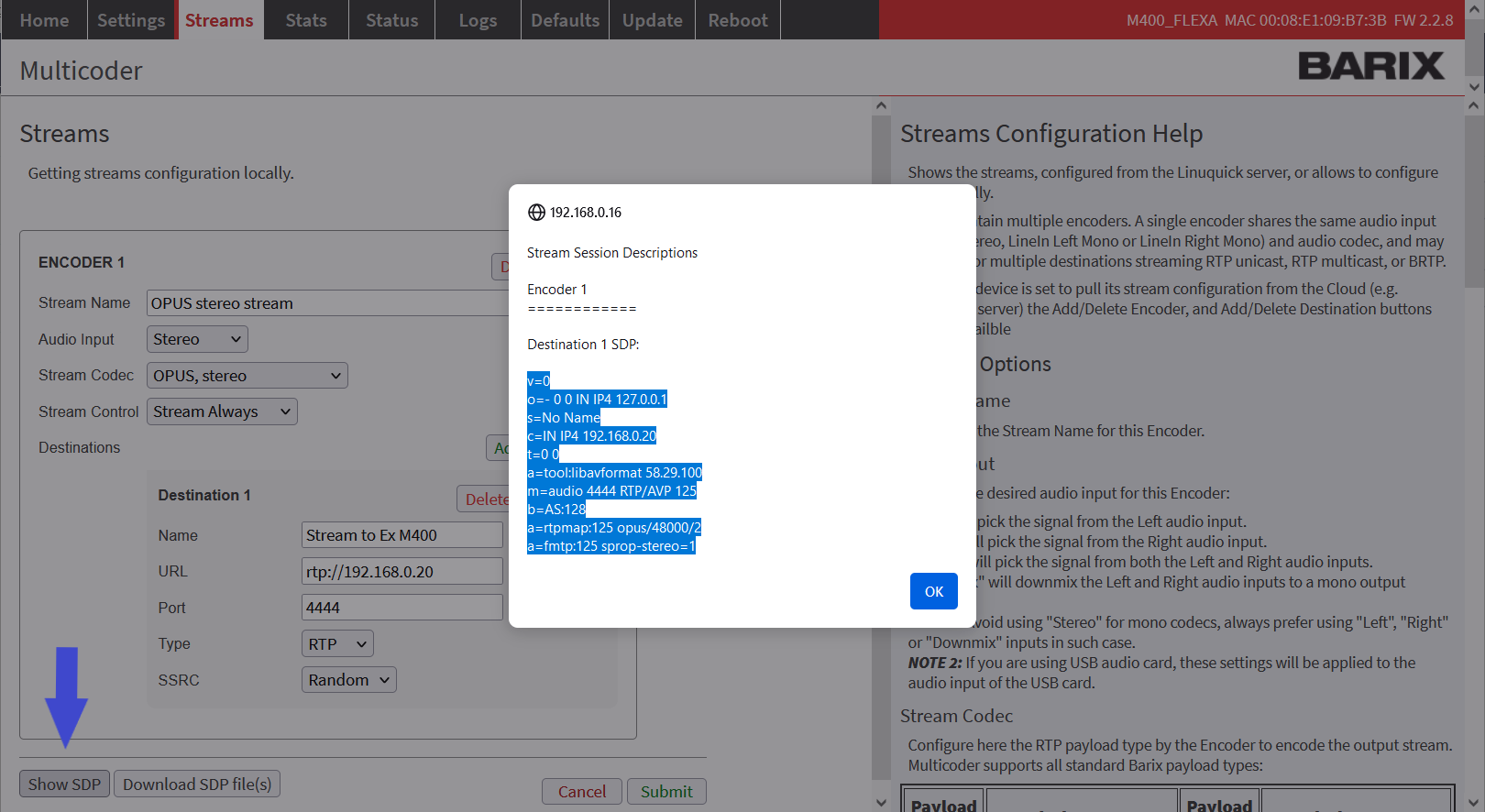Click the Stream Name input field
This screenshot has width=1485, height=812.
tap(327, 303)
